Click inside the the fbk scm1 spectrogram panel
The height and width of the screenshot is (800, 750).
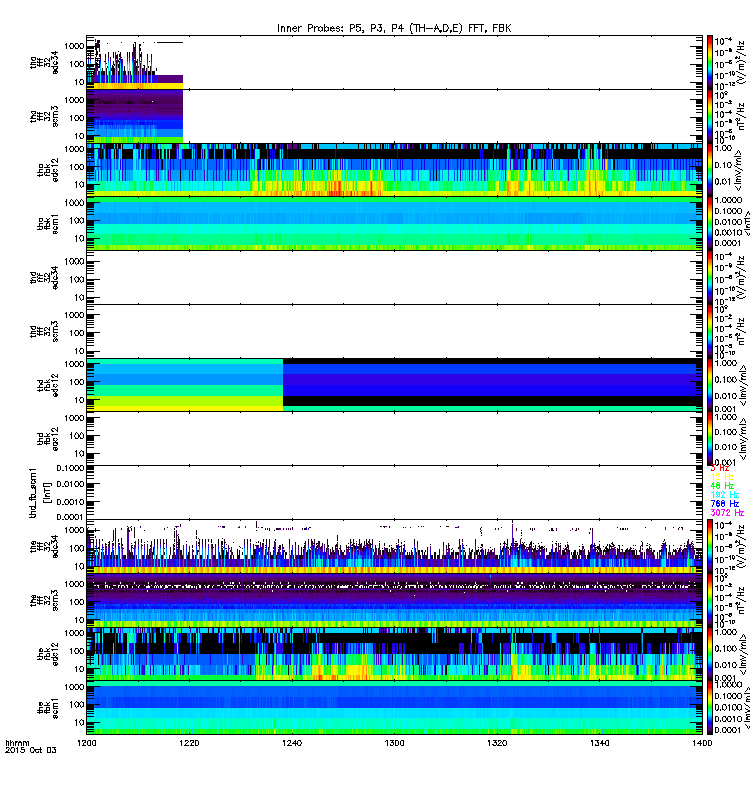pyautogui.click(x=394, y=708)
